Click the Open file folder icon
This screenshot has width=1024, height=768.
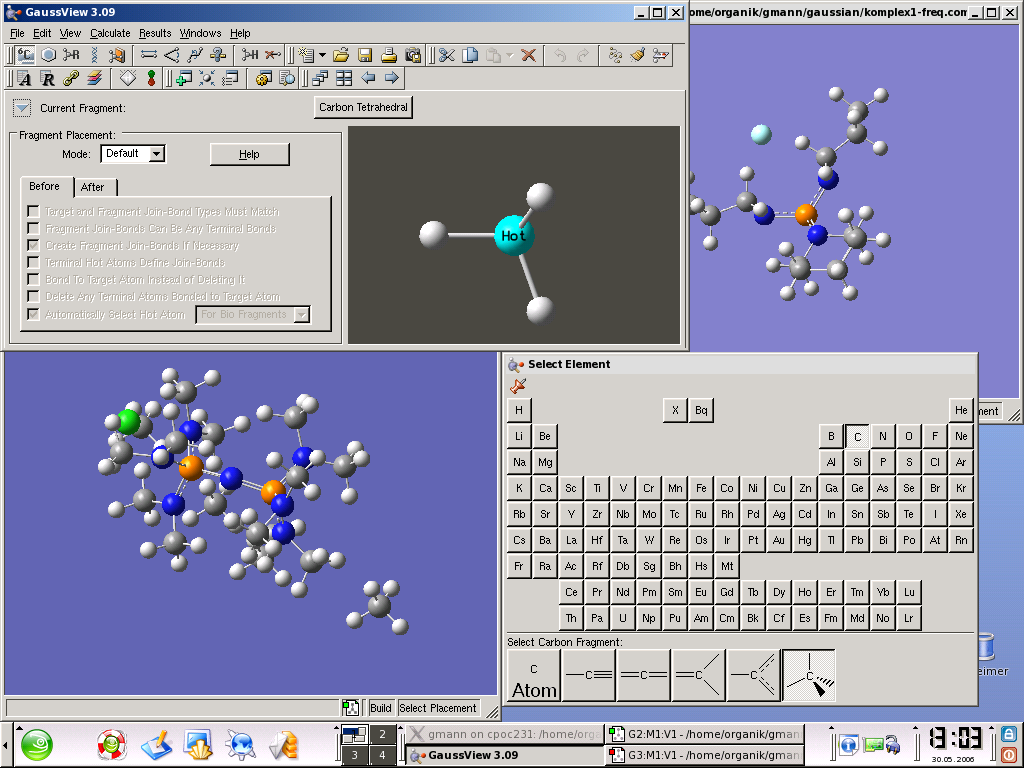[341, 56]
